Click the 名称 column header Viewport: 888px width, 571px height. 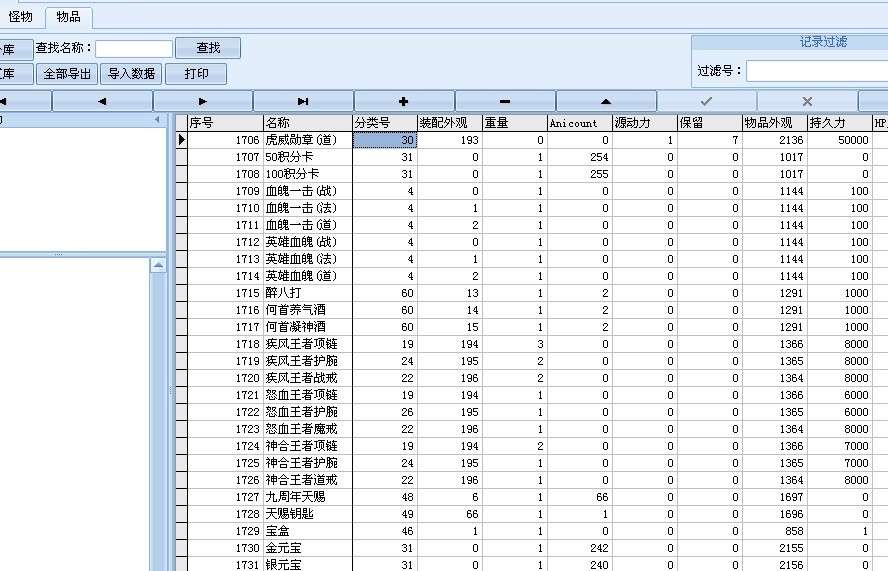[x=306, y=123]
